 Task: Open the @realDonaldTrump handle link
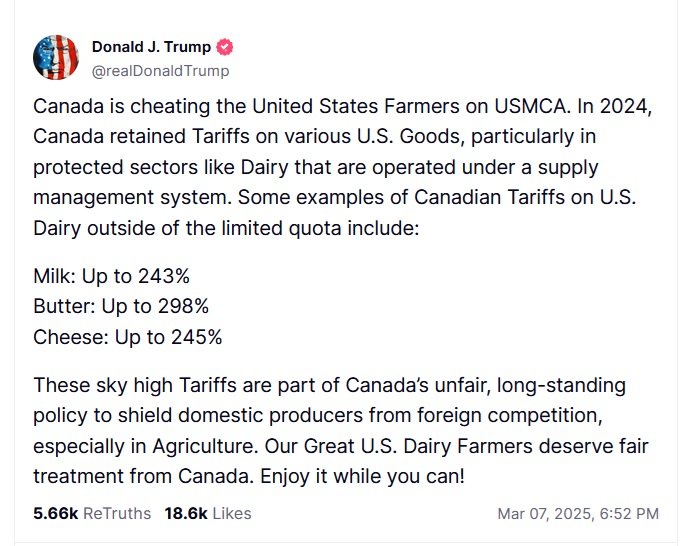tap(160, 70)
